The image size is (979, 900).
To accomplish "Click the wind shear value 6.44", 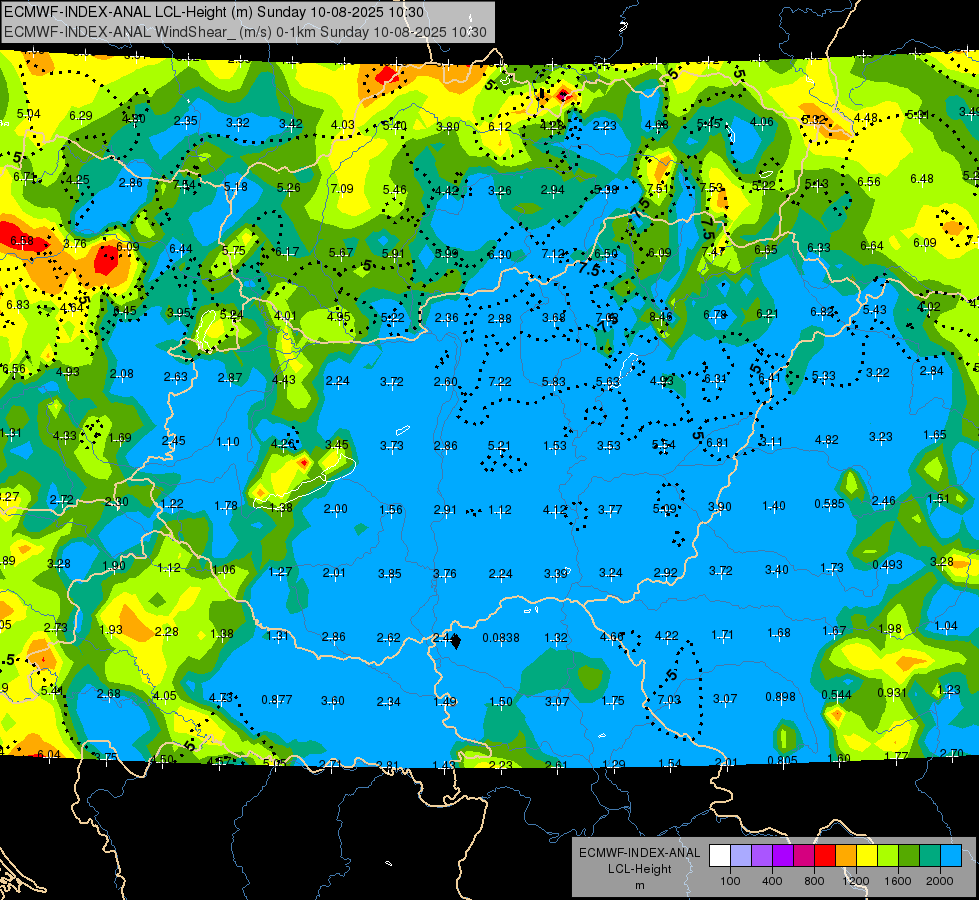I will (x=181, y=249).
